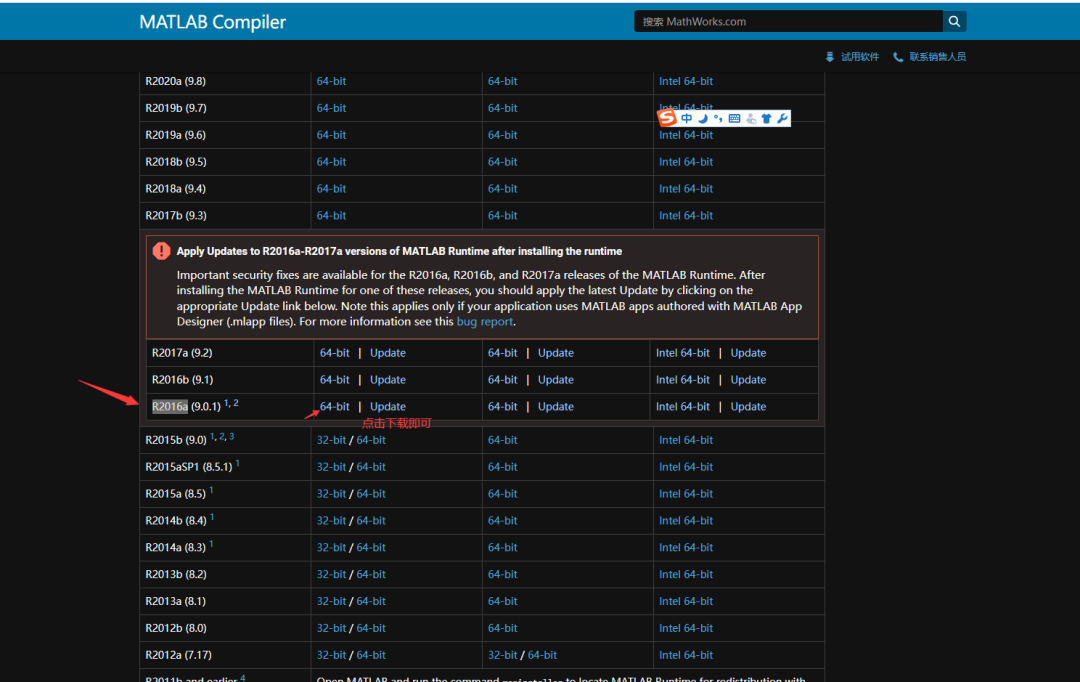Image resolution: width=1080 pixels, height=682 pixels.
Task: Download Intel 64-bit for R2016b (9.1)
Action: click(683, 380)
